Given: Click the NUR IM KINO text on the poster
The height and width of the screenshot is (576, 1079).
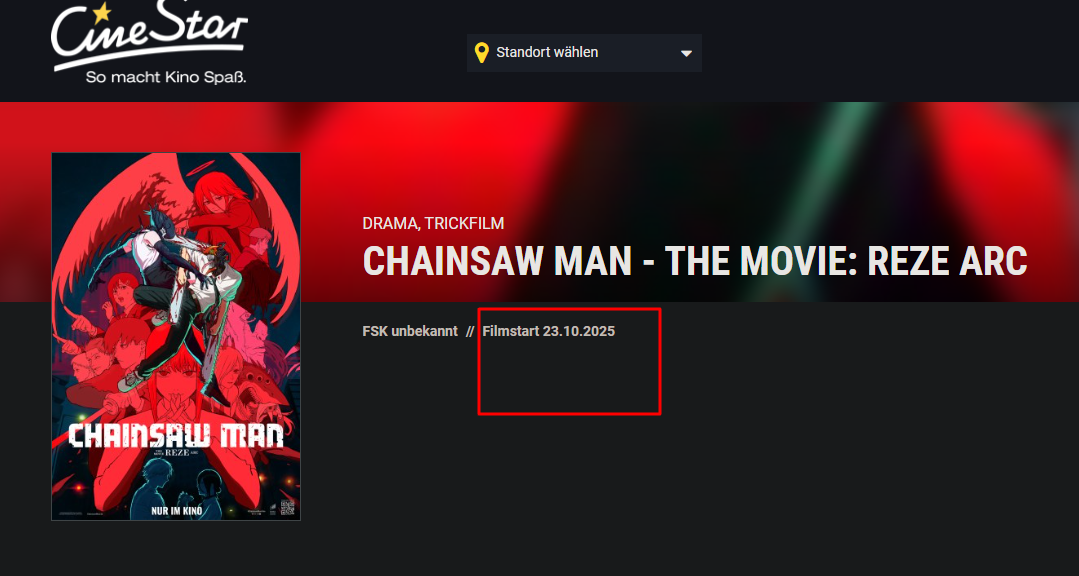Looking at the screenshot, I should (x=176, y=511).
